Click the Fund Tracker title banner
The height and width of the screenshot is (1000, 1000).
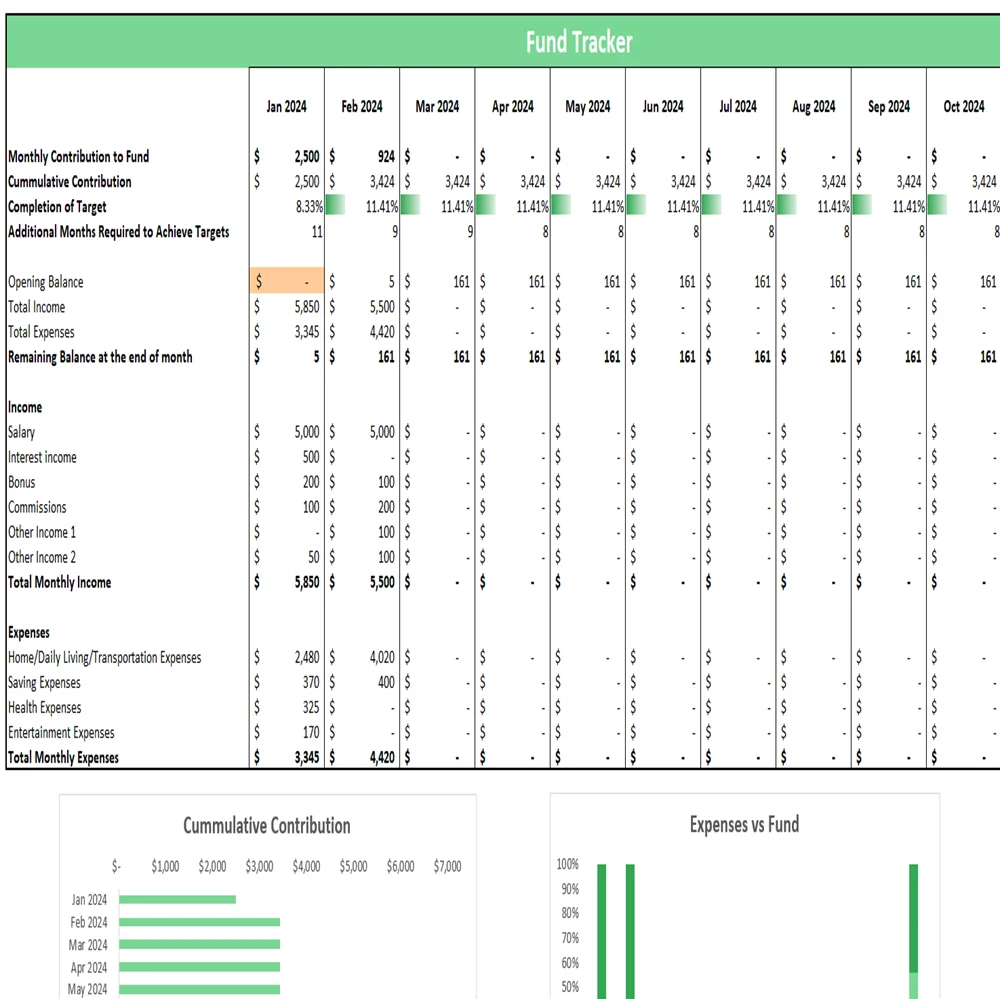click(x=578, y=42)
